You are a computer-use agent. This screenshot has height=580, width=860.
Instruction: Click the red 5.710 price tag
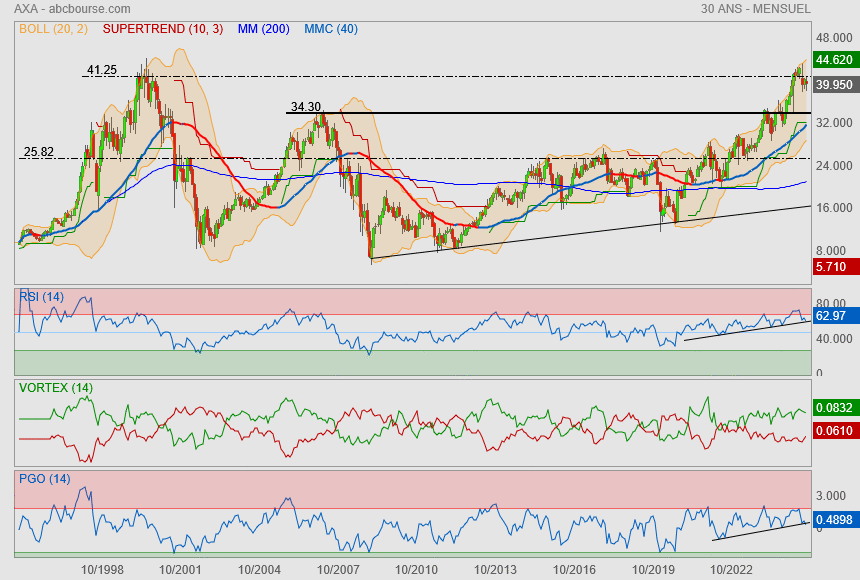point(832,267)
